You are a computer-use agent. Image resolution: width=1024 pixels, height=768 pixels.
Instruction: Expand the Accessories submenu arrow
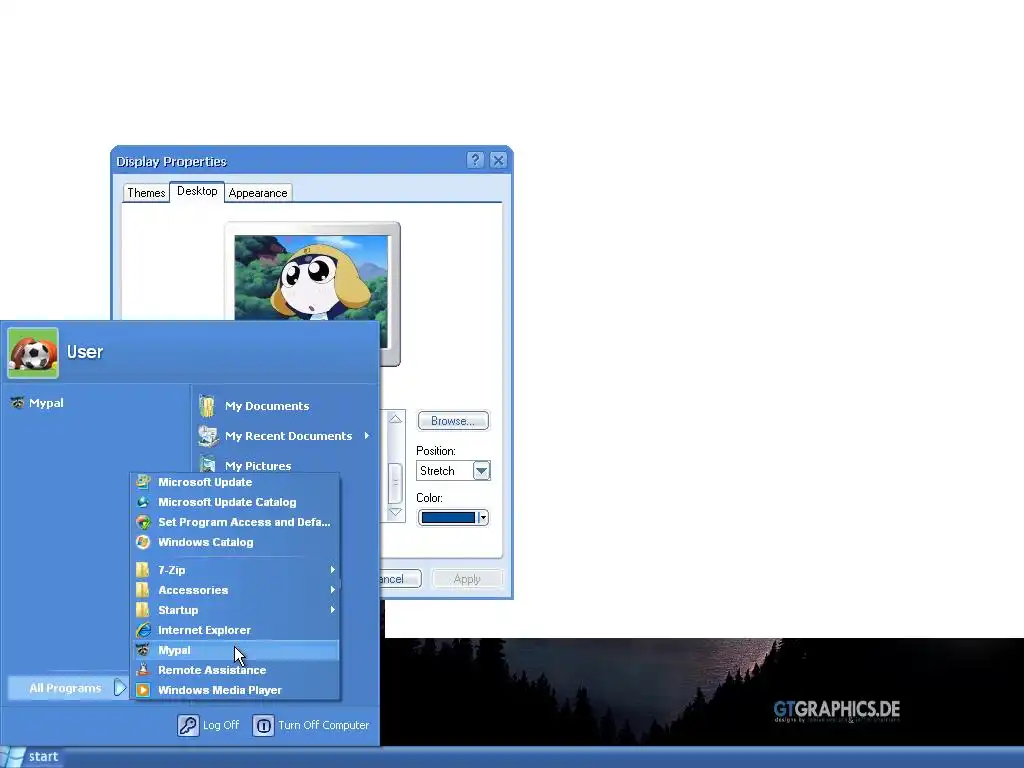pyautogui.click(x=332, y=590)
